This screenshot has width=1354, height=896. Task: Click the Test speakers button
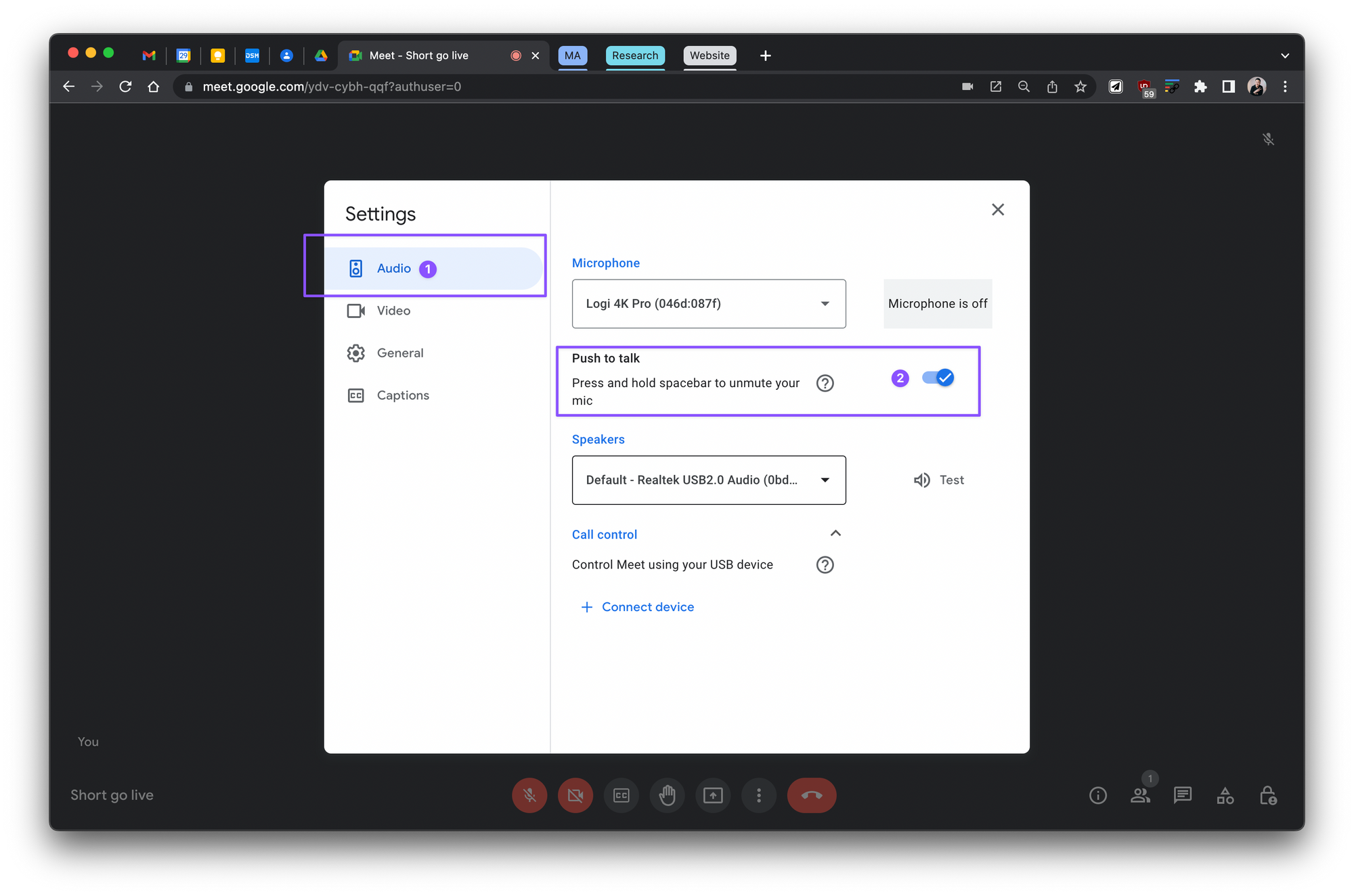pos(939,480)
